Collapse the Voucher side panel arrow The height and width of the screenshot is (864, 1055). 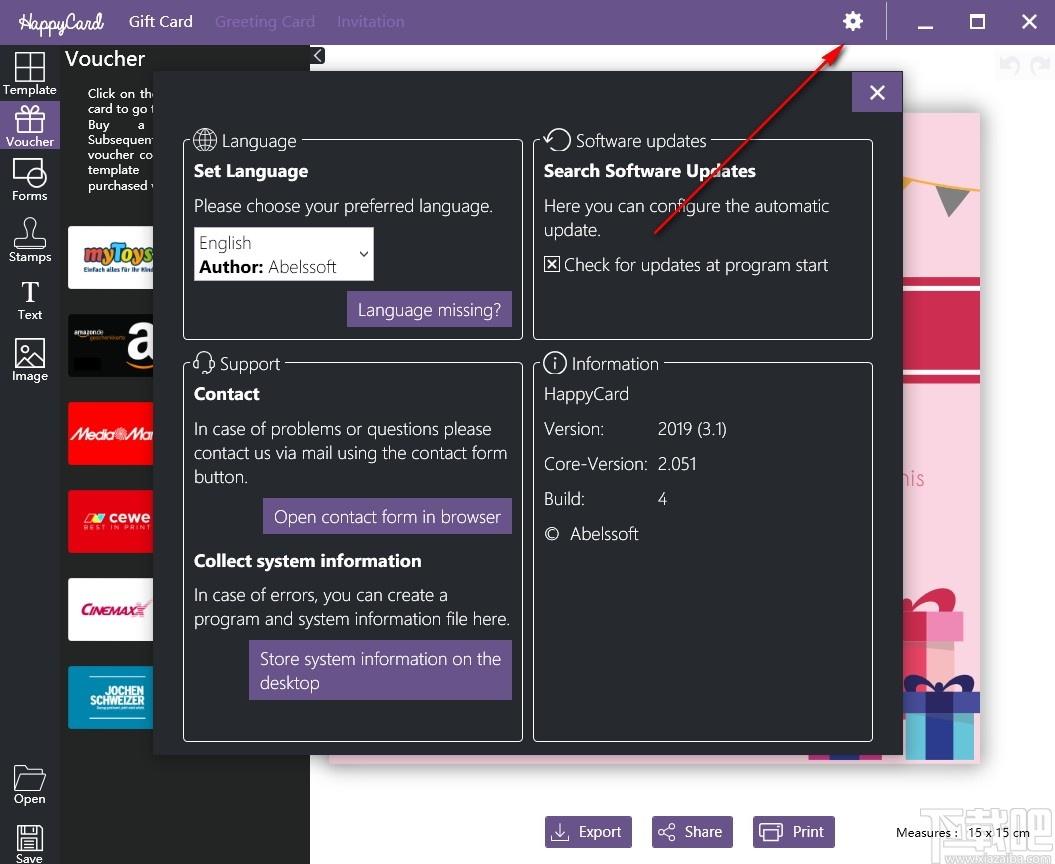[x=318, y=55]
